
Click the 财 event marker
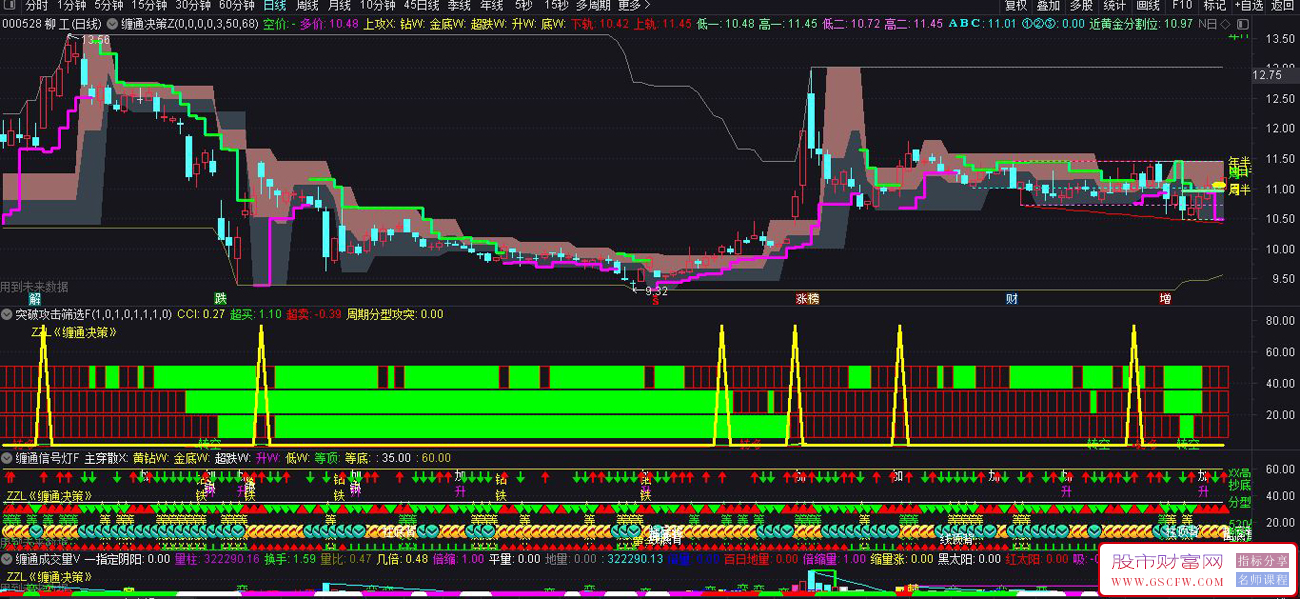click(1012, 298)
